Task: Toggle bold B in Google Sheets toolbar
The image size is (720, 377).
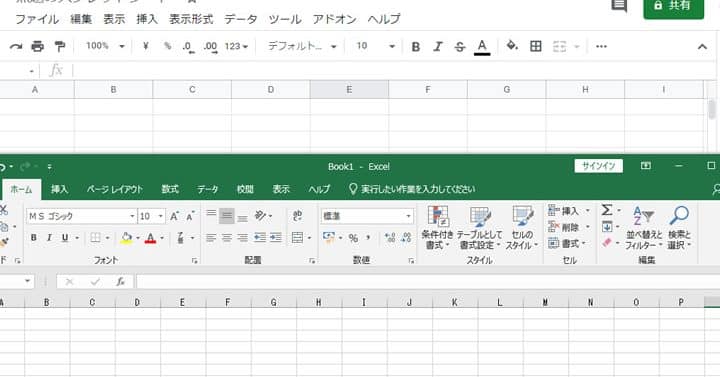Action: (416, 46)
